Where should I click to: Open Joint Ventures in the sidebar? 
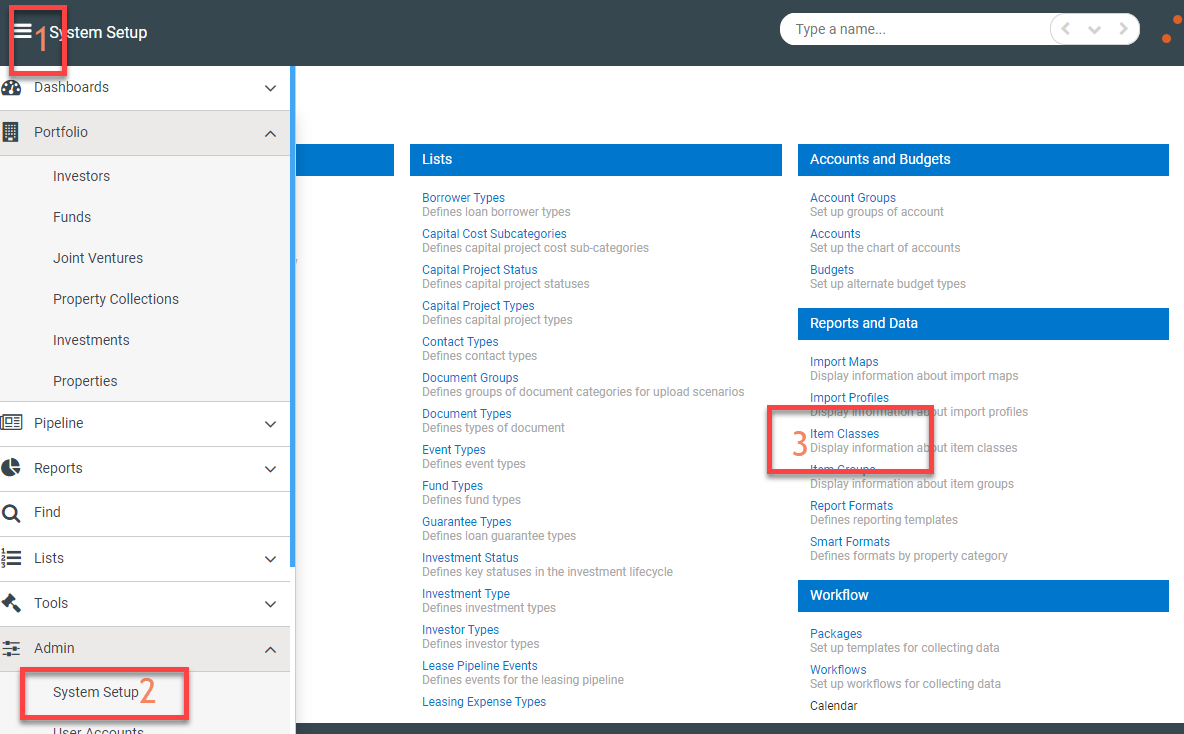point(98,258)
